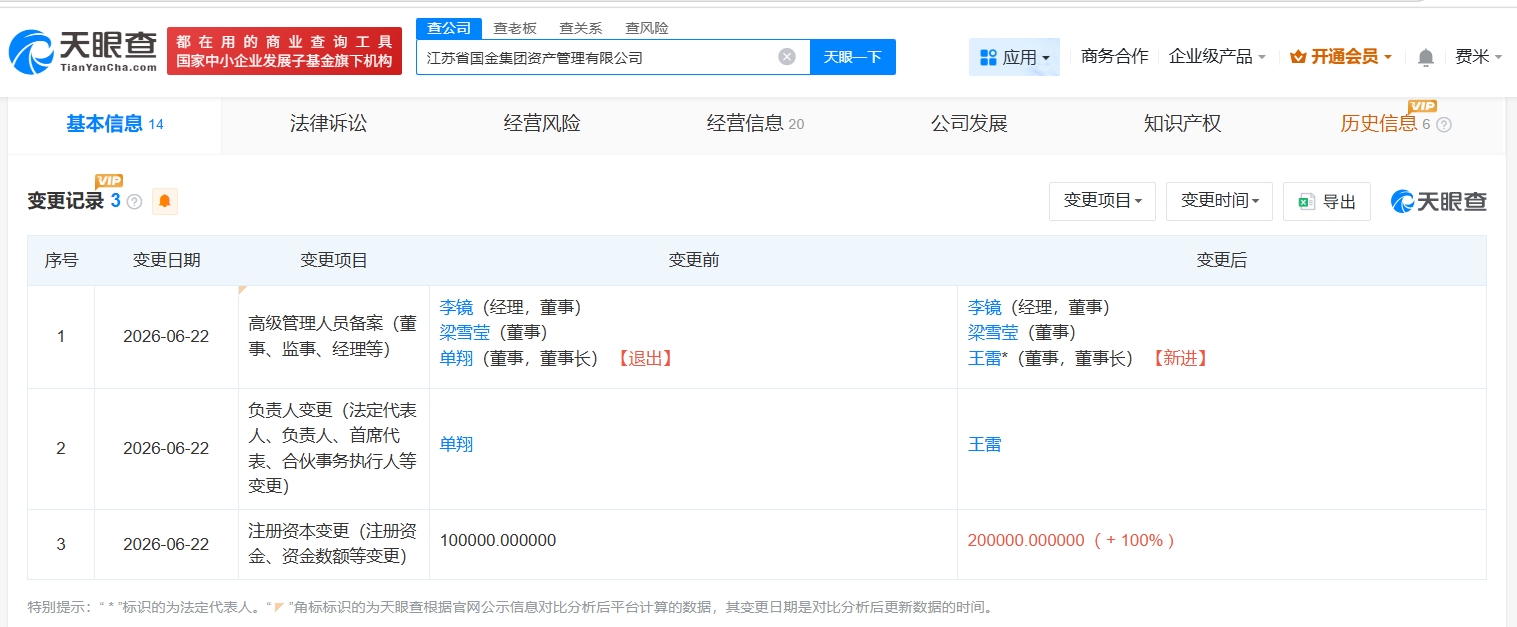Open 李镜 link in 变更前 column
The image size is (1517, 627).
tap(456, 308)
